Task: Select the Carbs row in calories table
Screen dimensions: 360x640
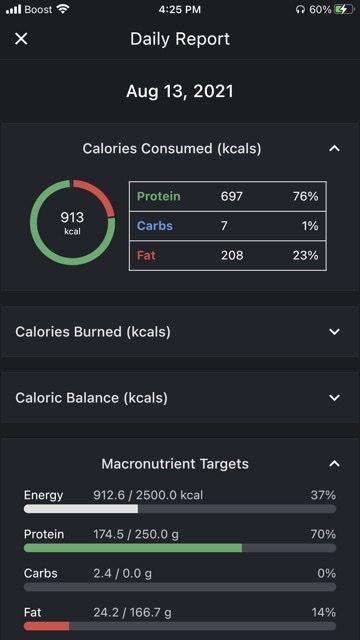Action: 228,226
